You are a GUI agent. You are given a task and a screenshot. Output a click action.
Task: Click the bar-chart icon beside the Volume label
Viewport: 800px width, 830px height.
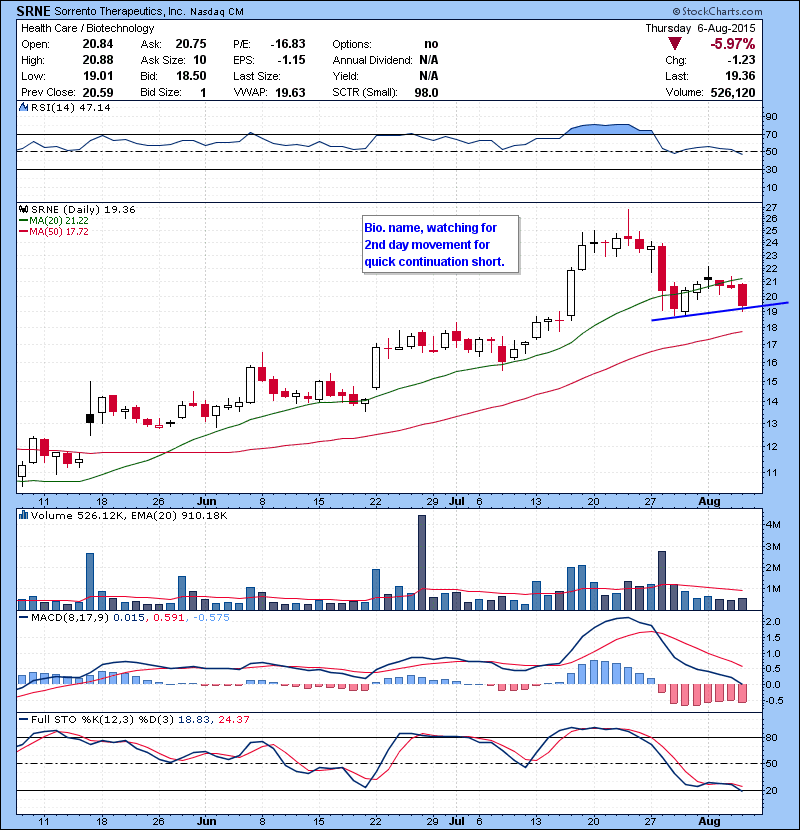[23, 515]
